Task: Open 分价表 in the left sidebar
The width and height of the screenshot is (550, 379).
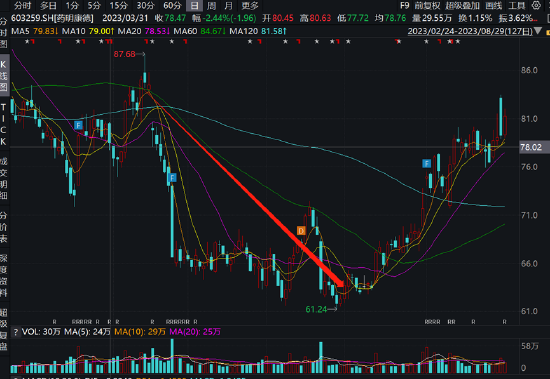Action: click(4, 227)
